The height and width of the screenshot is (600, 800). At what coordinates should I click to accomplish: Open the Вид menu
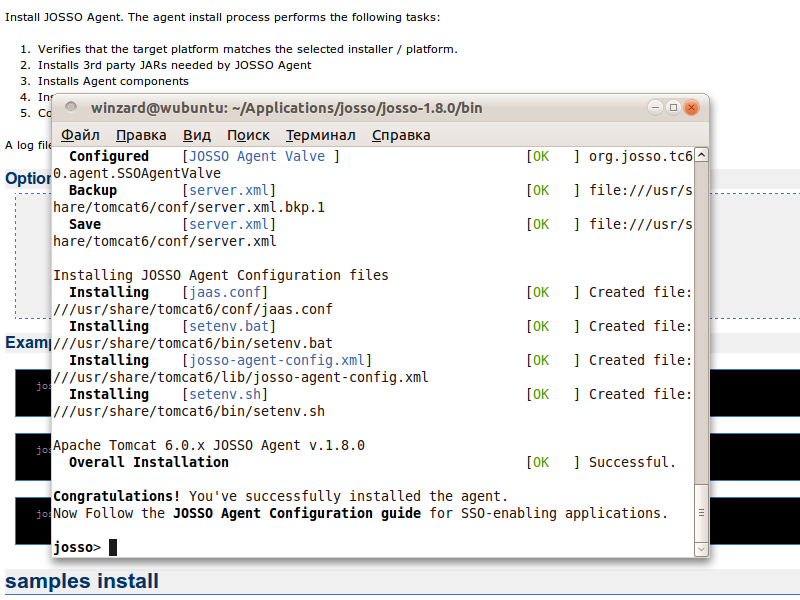196,135
